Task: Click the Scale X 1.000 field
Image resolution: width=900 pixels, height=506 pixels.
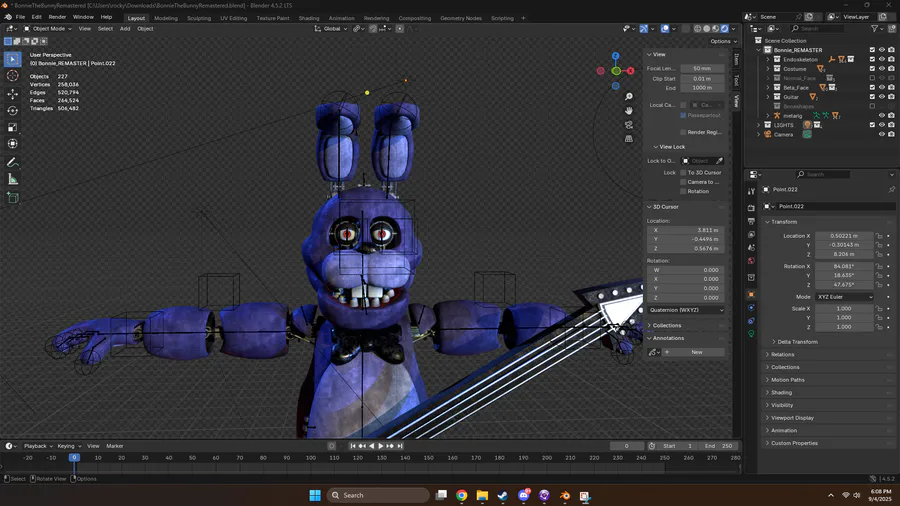Action: click(844, 308)
